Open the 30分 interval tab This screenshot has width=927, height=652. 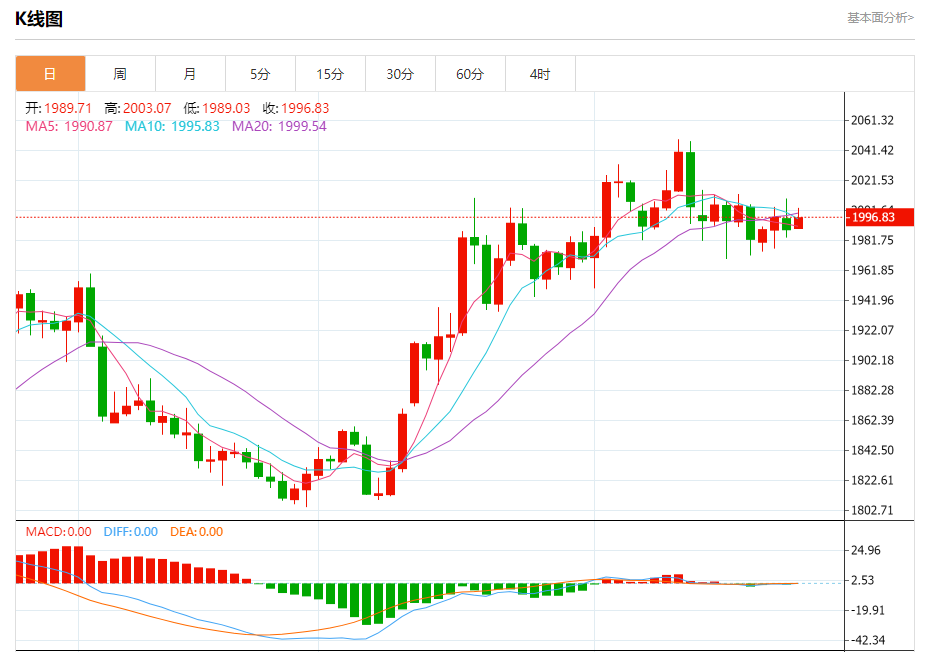(x=400, y=74)
